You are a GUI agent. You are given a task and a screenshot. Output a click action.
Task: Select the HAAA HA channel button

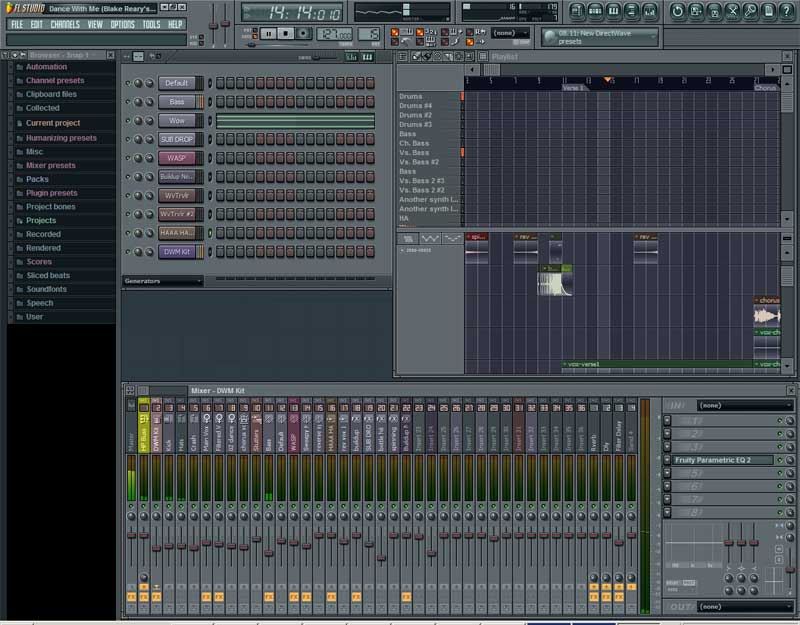(177, 233)
